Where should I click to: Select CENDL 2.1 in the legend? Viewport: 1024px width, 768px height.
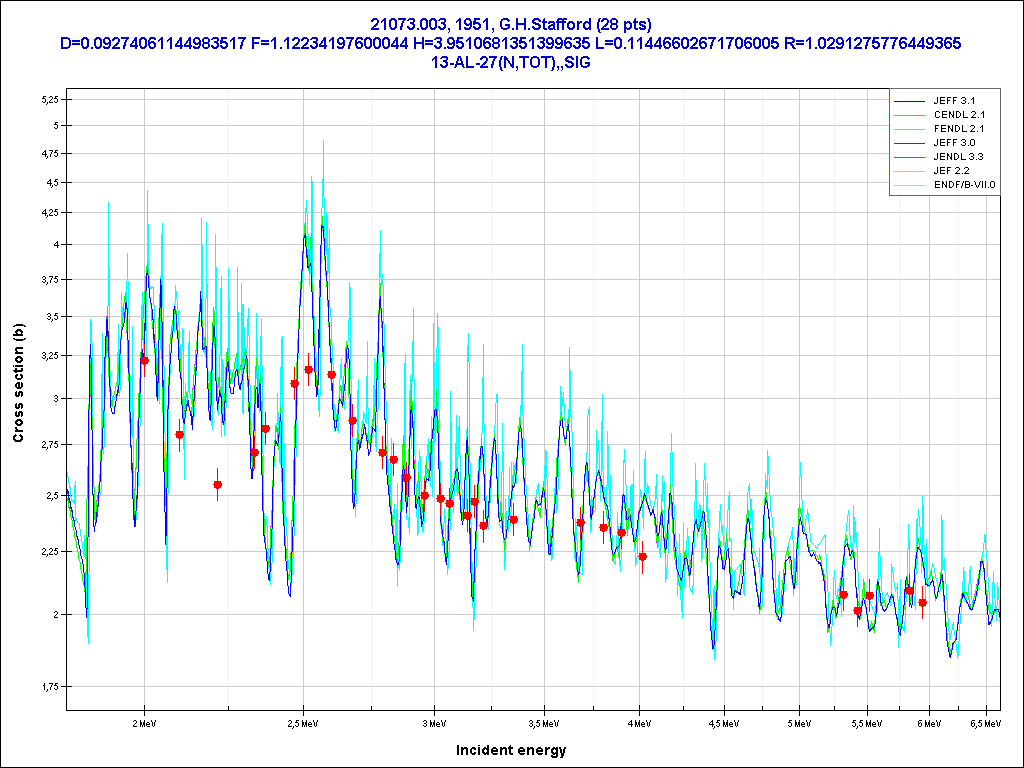959,115
